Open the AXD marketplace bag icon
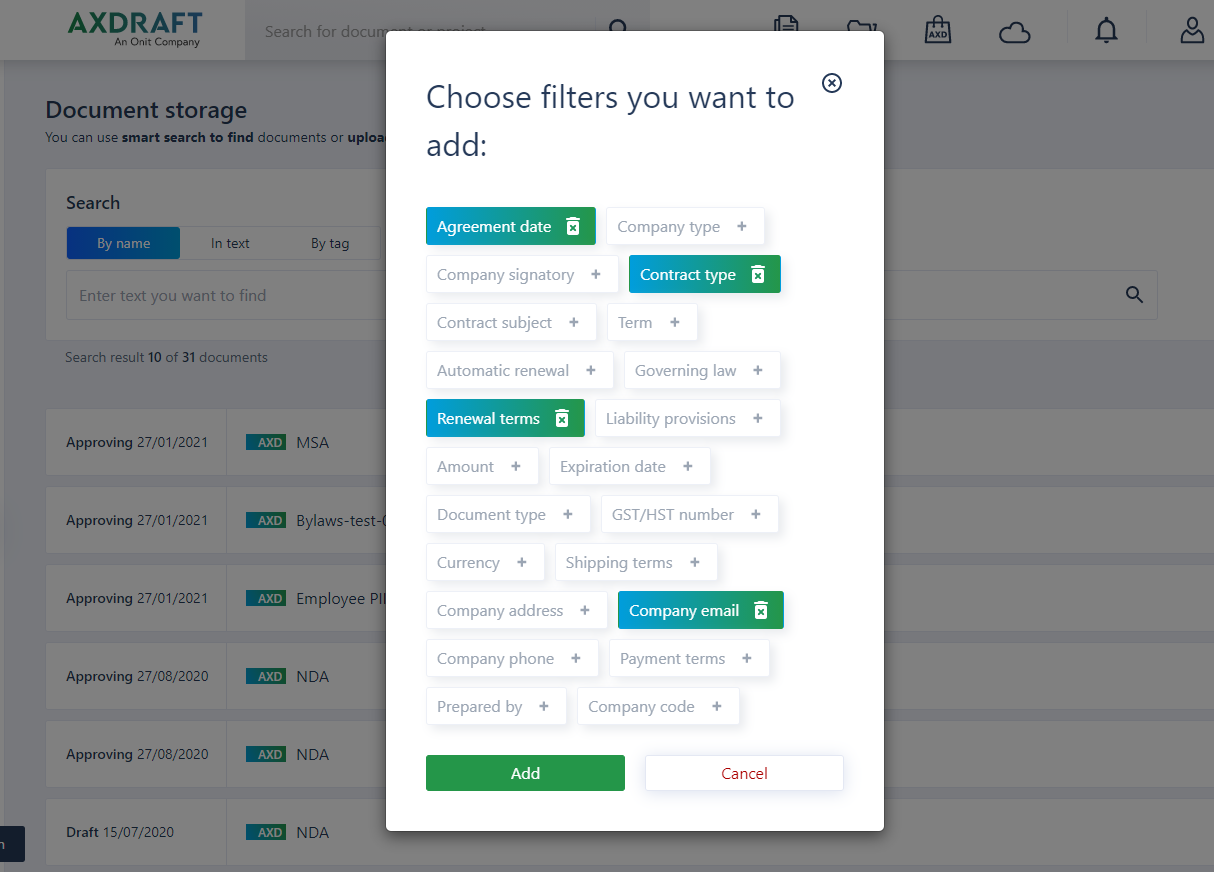The image size is (1214, 873). pos(937,30)
